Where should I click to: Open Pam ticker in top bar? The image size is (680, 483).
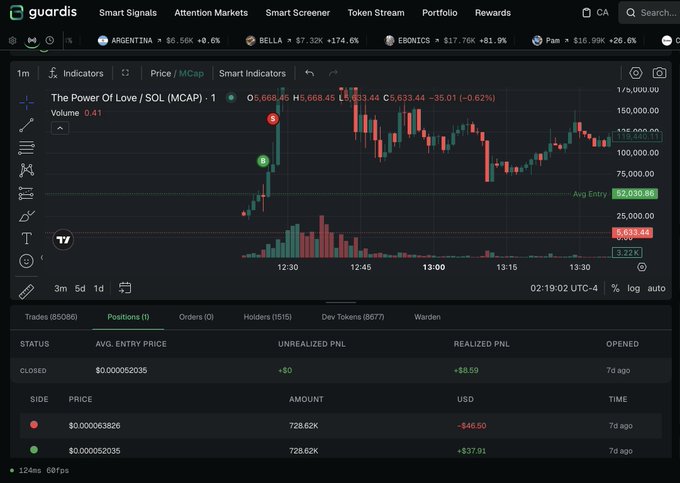point(584,41)
